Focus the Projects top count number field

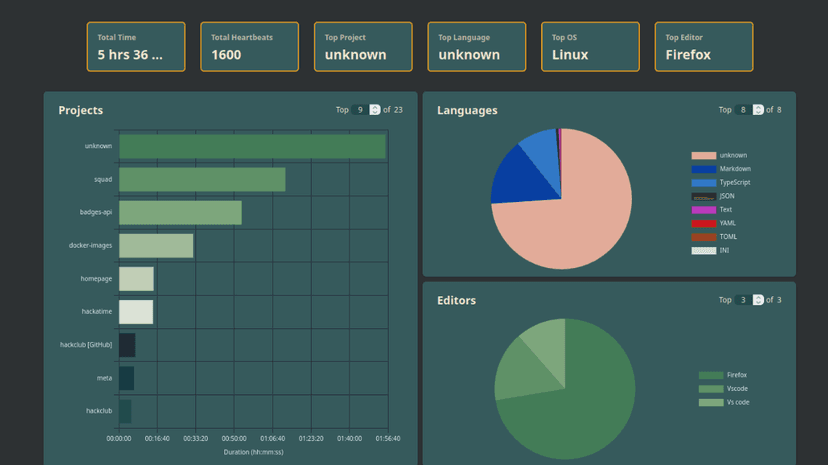[x=360, y=110]
